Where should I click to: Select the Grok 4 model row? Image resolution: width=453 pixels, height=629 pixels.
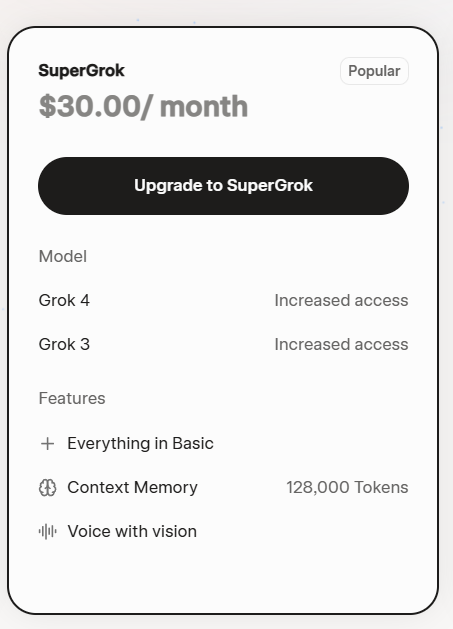tap(223, 300)
